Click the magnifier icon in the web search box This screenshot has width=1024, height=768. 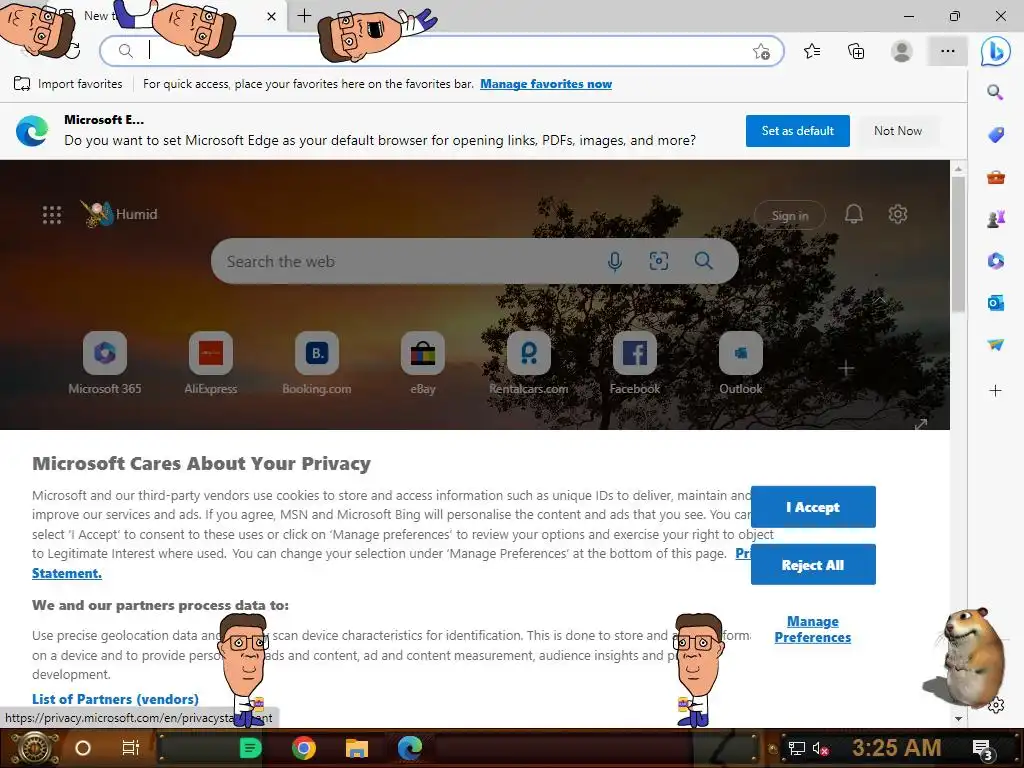tap(703, 261)
